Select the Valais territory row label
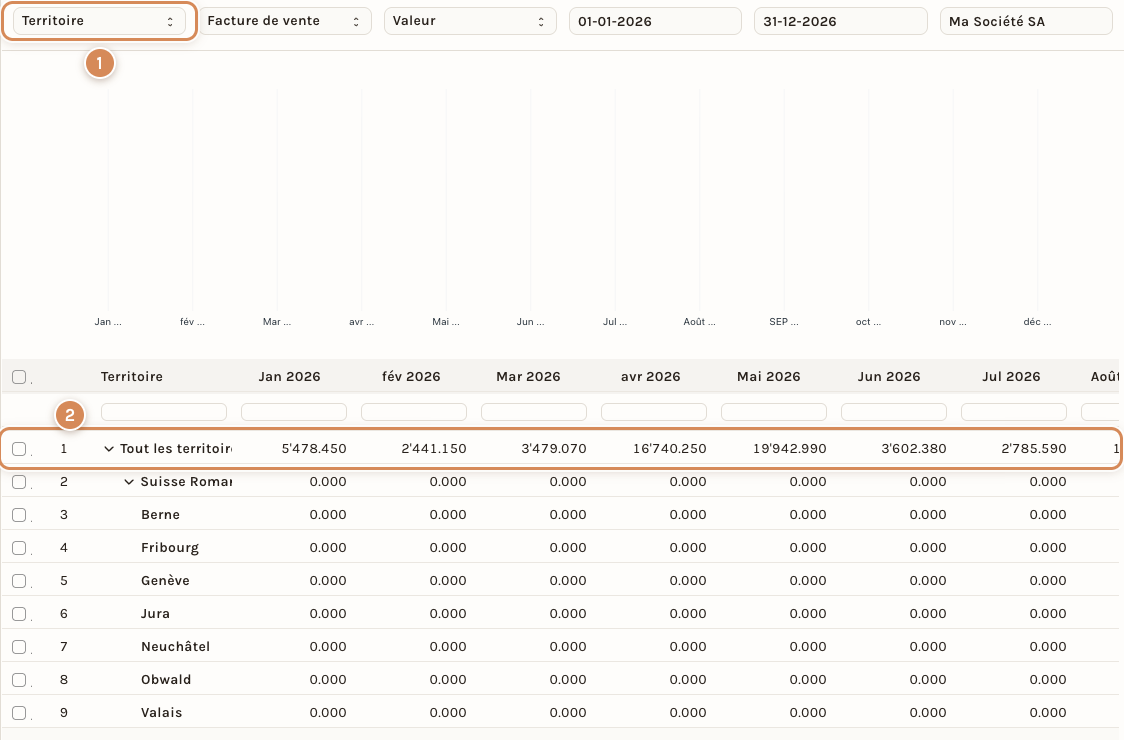The image size is (1124, 740). (161, 713)
